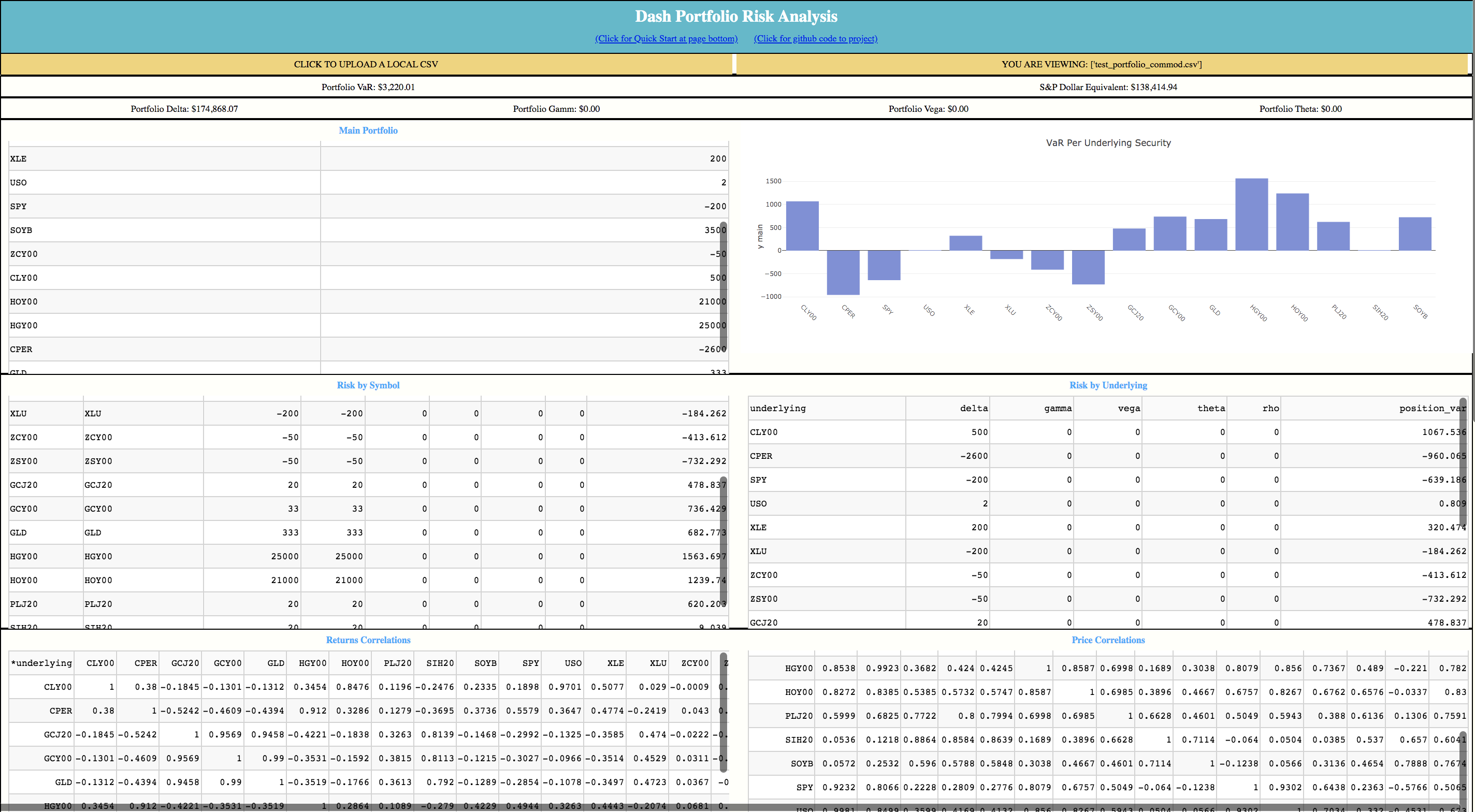Click the CLY00 bar in VaR chart
Screen dimensions: 1475x812
pos(802,226)
